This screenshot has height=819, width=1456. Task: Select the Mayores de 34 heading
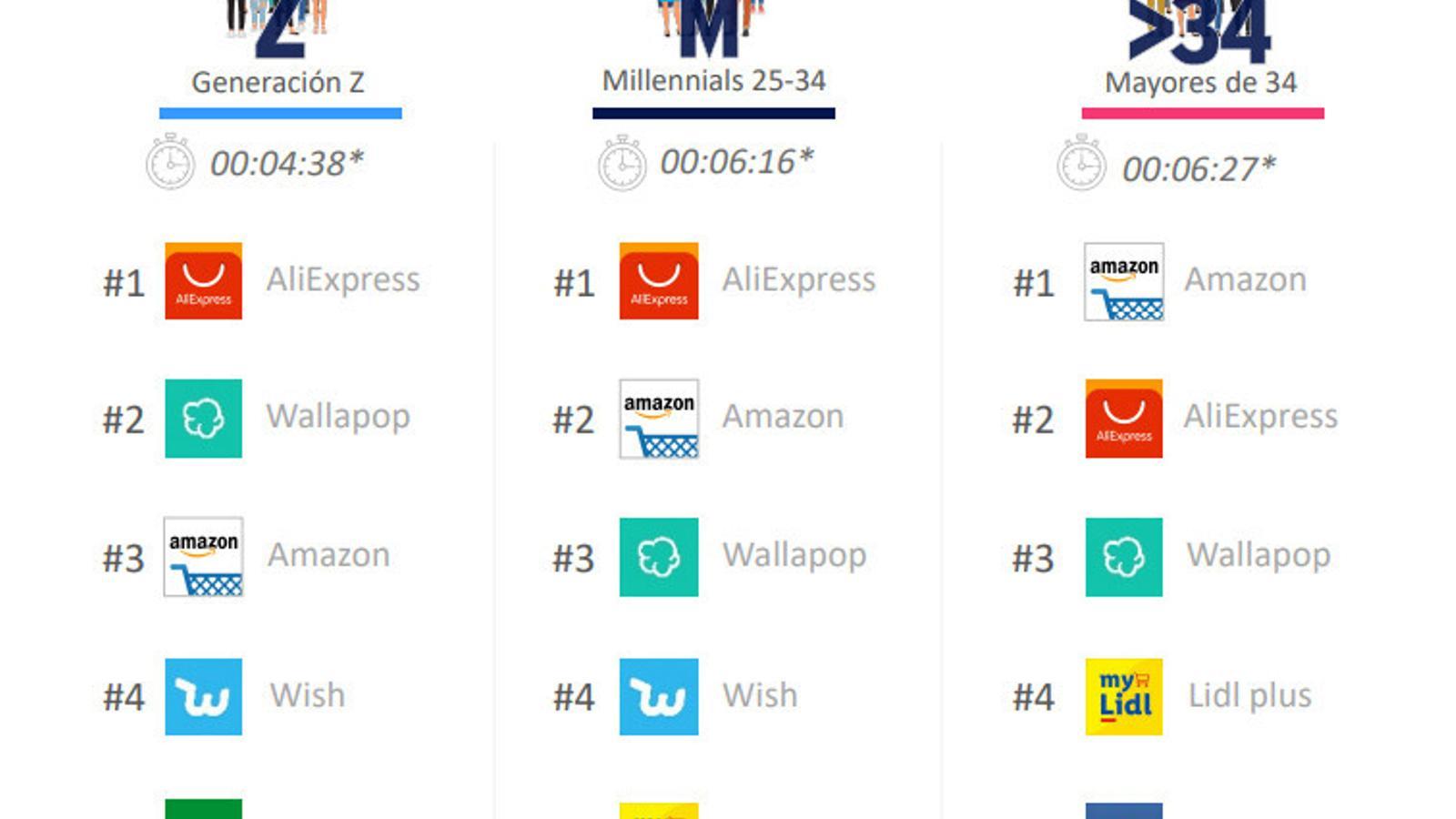[x=1200, y=82]
